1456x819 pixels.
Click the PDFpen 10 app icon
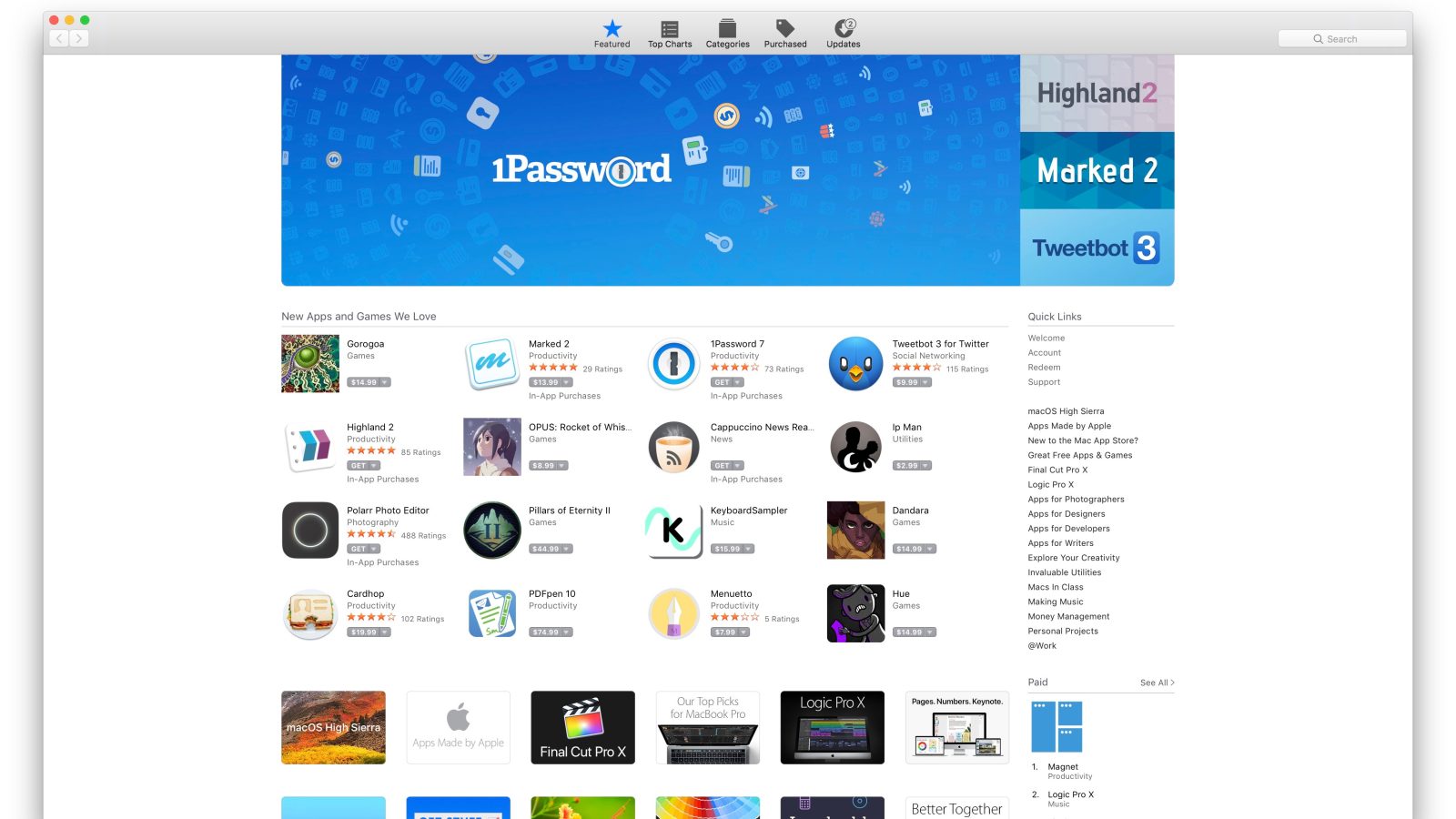pos(492,613)
